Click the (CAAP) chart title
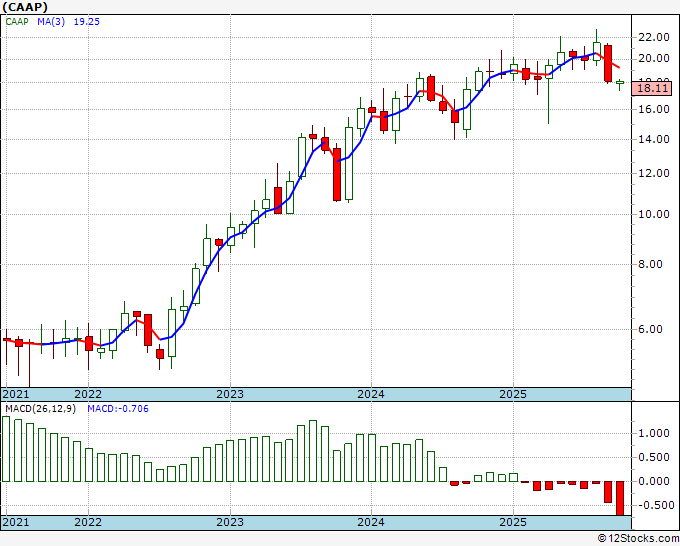 click(x=25, y=7)
